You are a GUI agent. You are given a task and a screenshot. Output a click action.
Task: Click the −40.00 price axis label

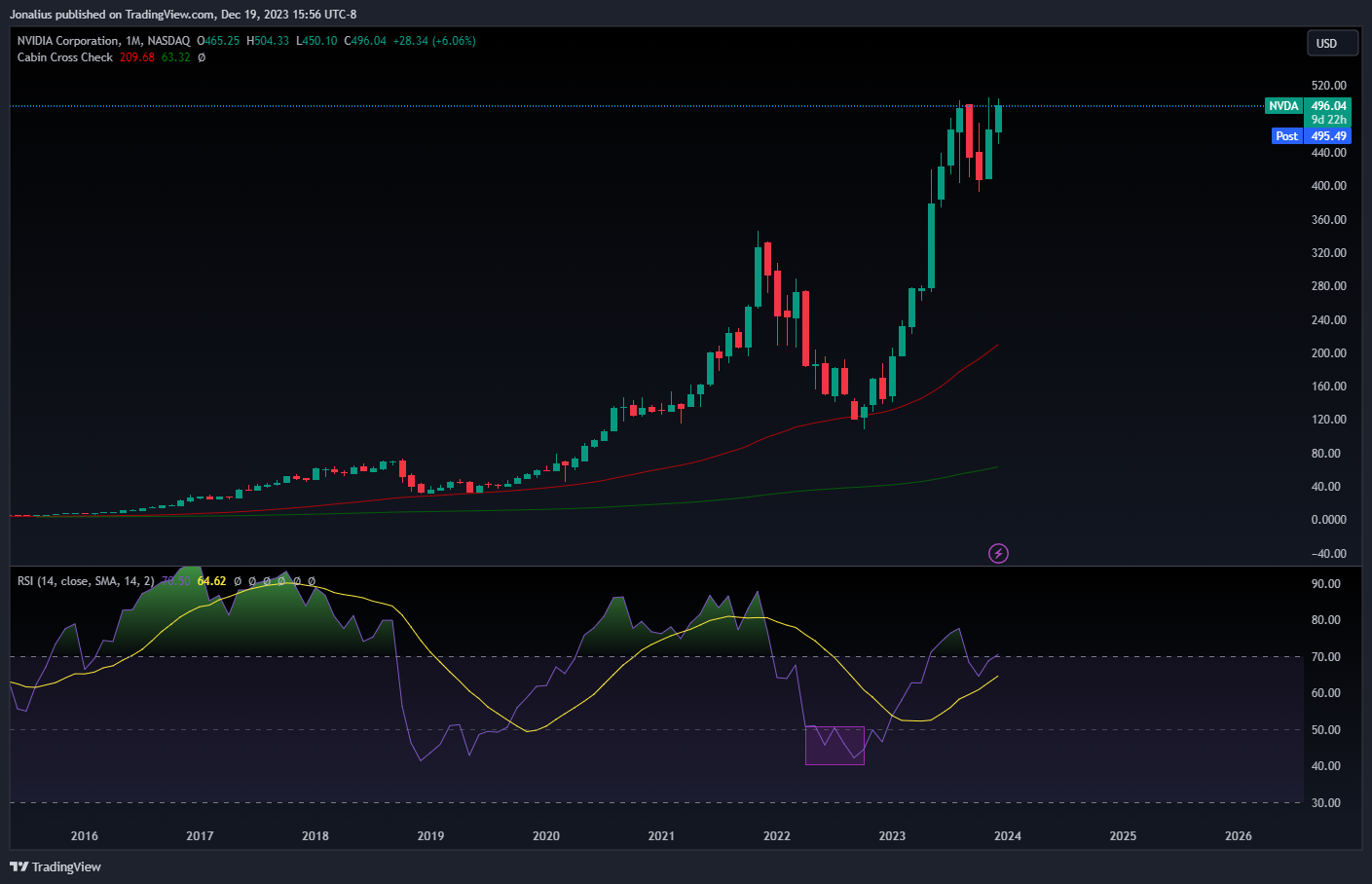point(1328,554)
